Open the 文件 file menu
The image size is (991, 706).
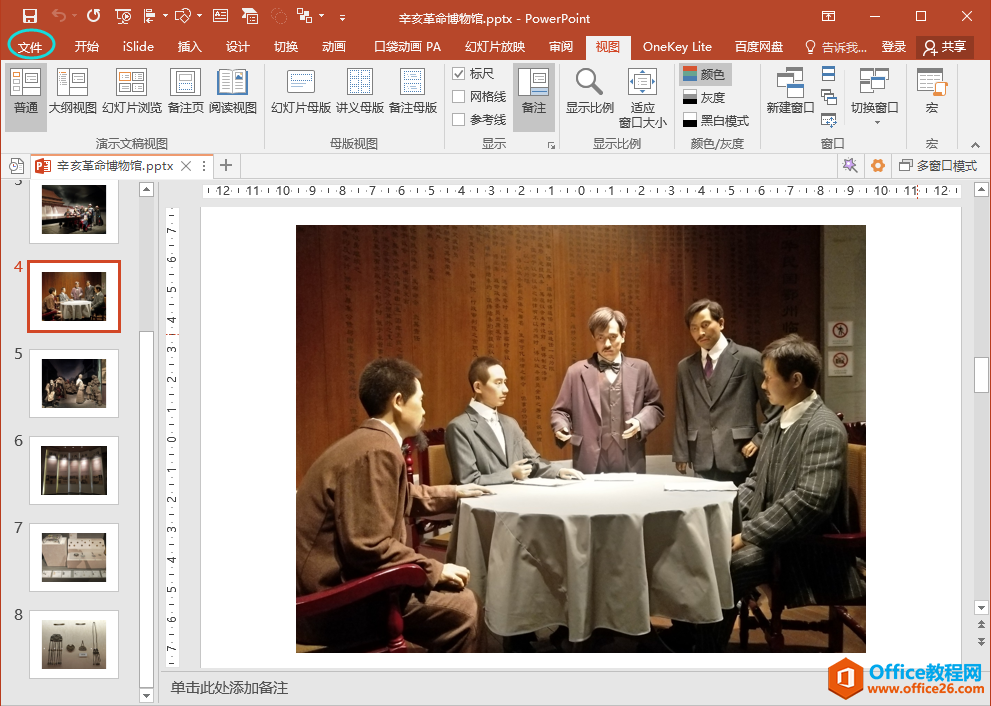pyautogui.click(x=30, y=47)
